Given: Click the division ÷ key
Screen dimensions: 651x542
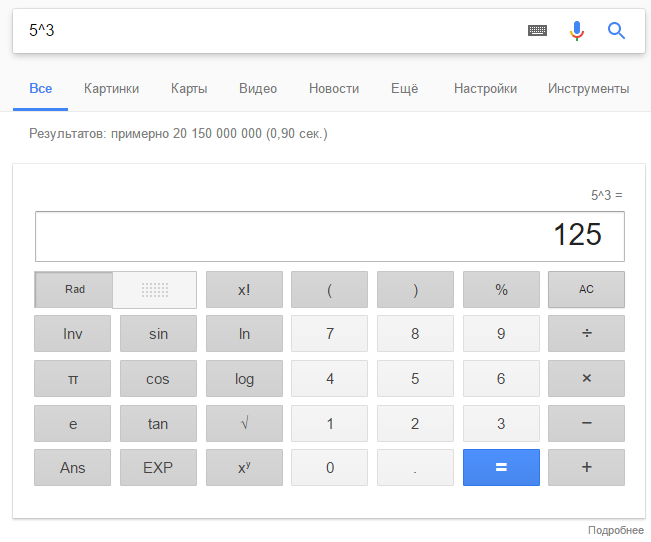Looking at the screenshot, I should (x=586, y=334).
